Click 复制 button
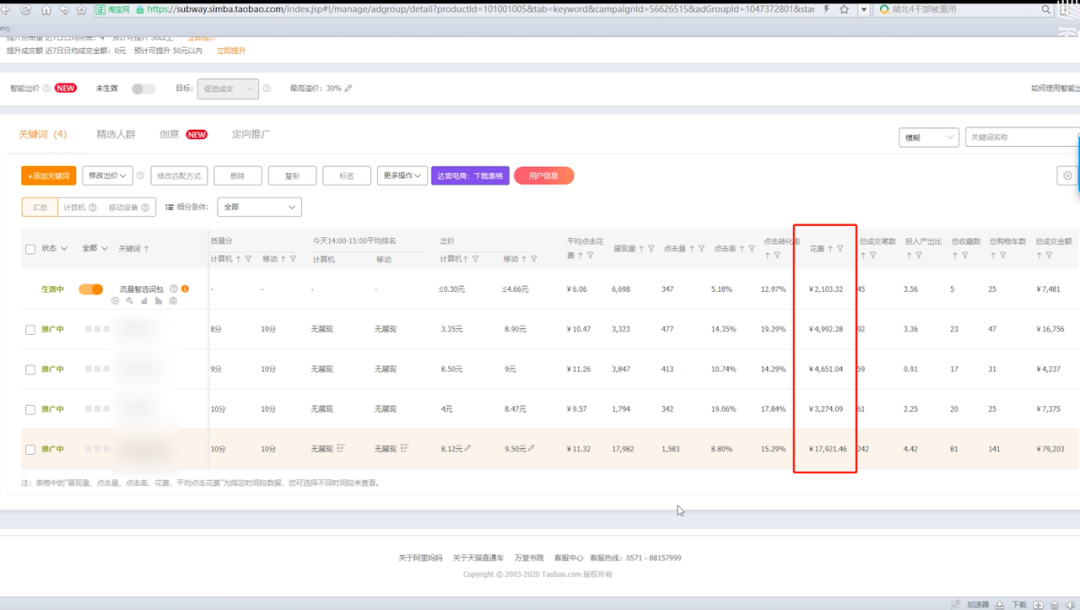 (292, 176)
